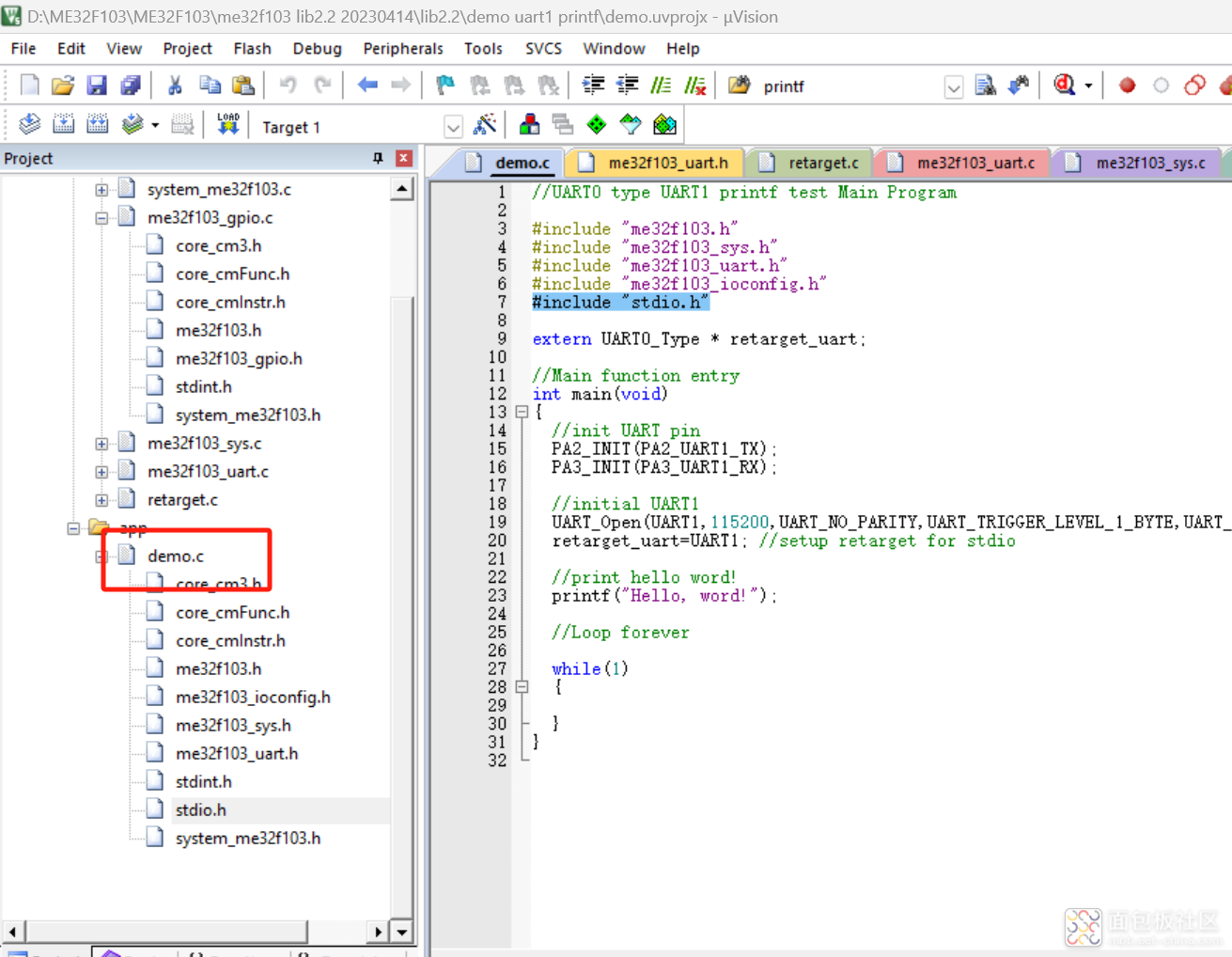Image resolution: width=1232 pixels, height=957 pixels.
Task: Open Manage Run-Time Environment green diamond icon
Action: [597, 124]
